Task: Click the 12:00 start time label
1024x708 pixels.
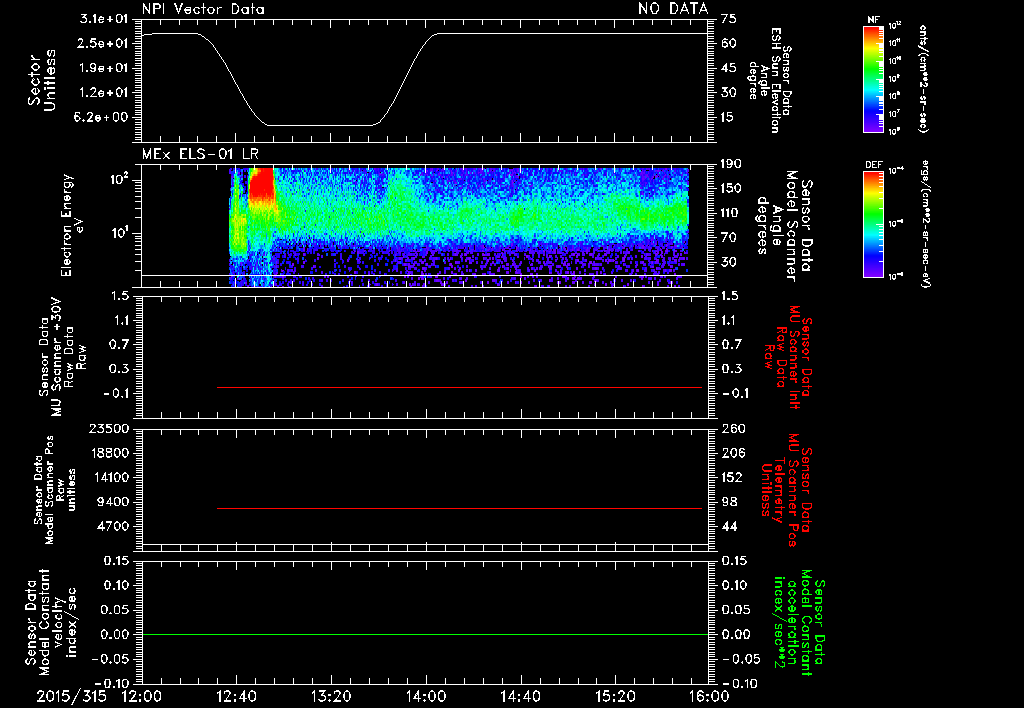Action: (x=142, y=696)
